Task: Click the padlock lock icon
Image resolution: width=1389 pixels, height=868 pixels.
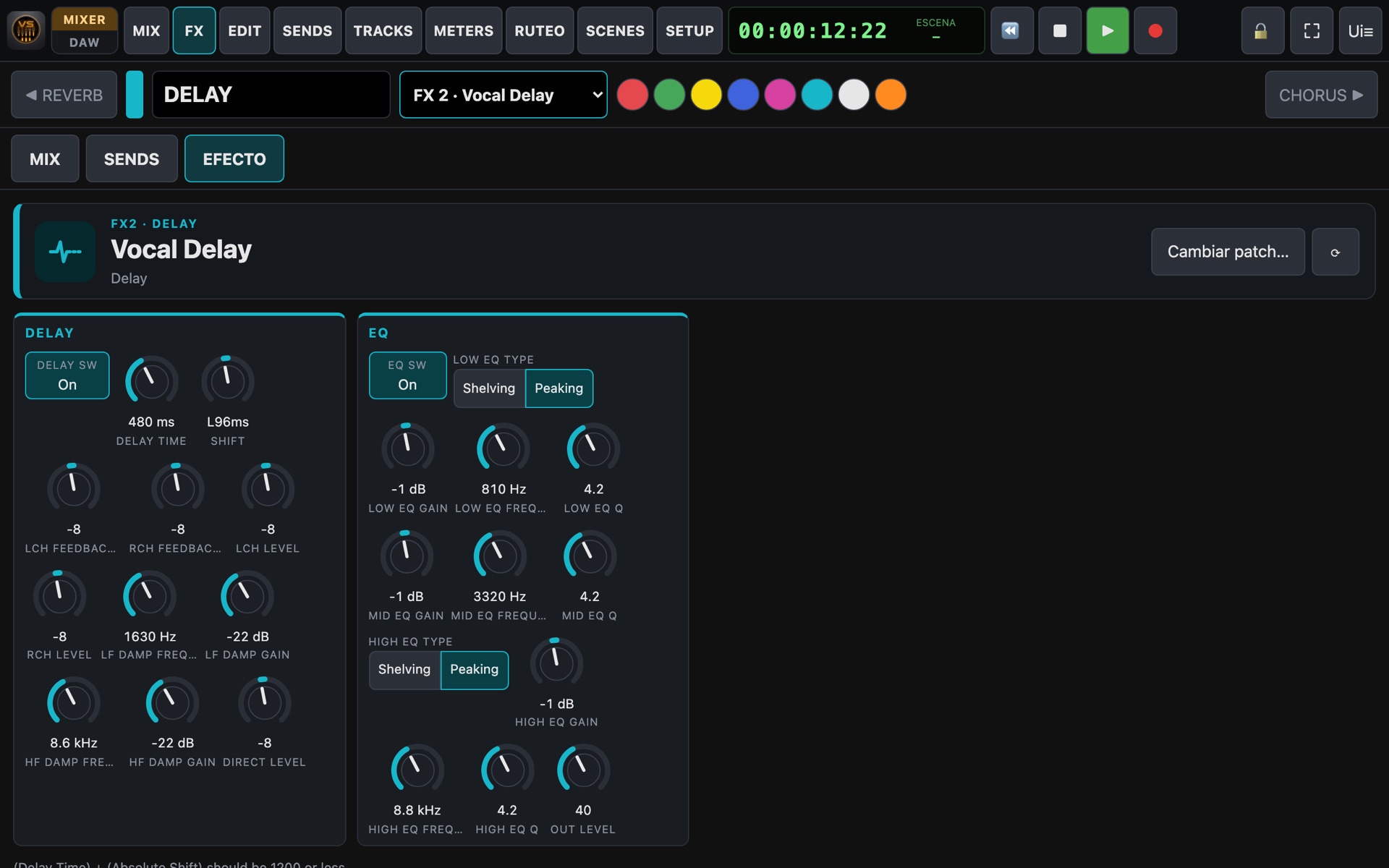Action: click(1262, 30)
